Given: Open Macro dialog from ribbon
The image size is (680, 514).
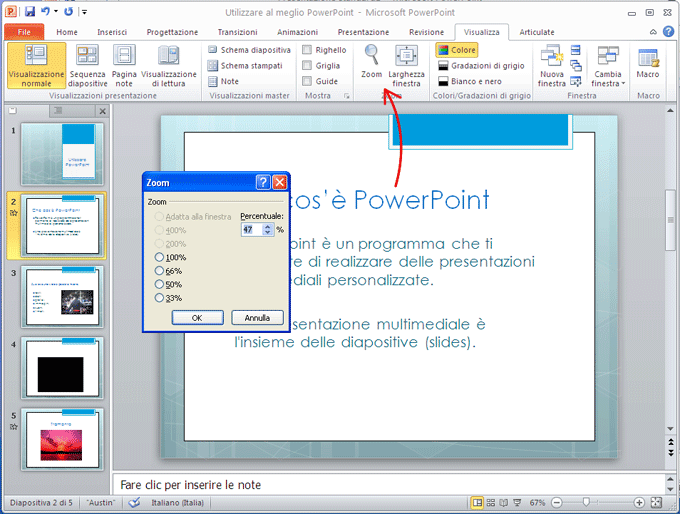Looking at the screenshot, I should pyautogui.click(x=648, y=63).
